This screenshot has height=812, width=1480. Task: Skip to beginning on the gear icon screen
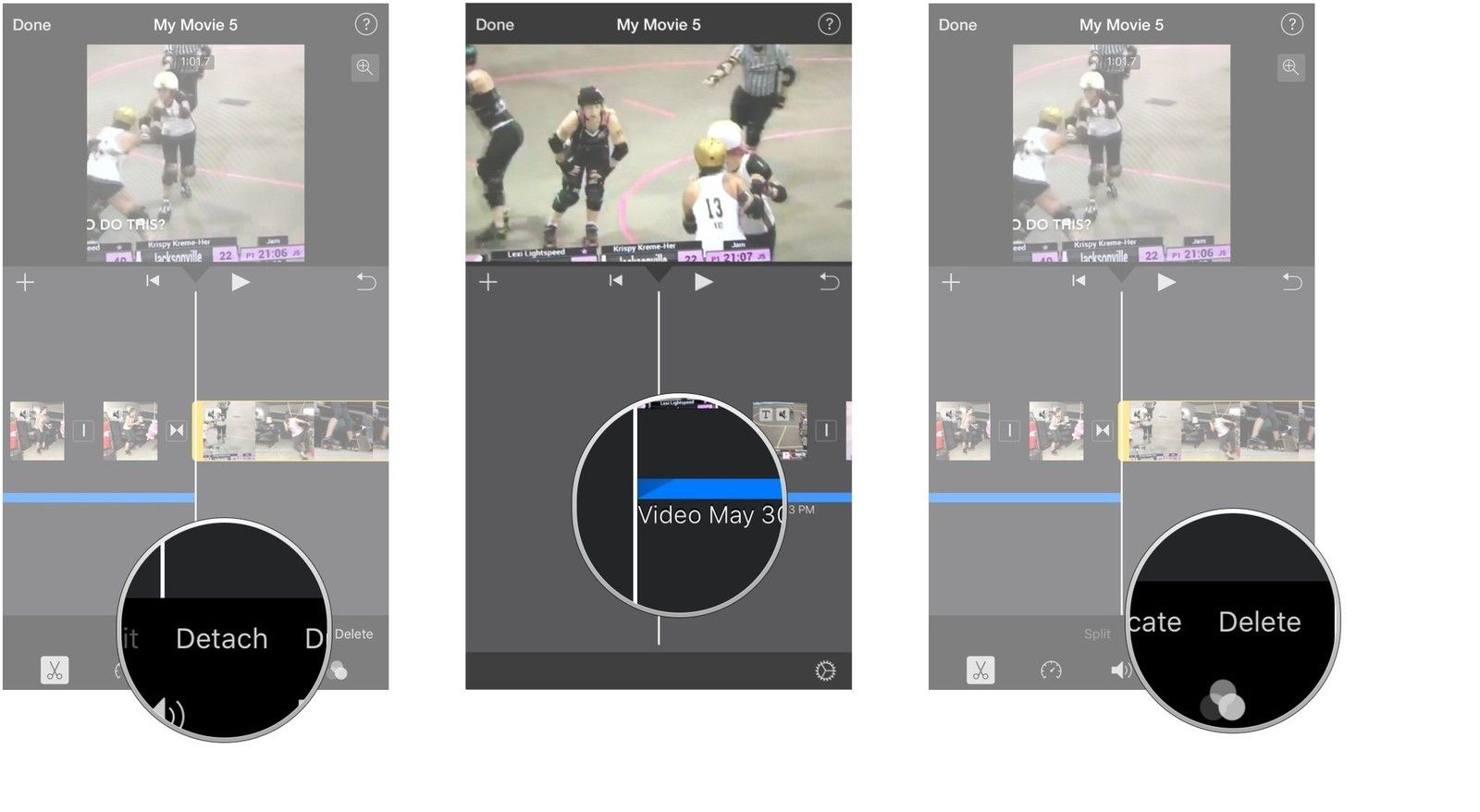click(x=616, y=281)
